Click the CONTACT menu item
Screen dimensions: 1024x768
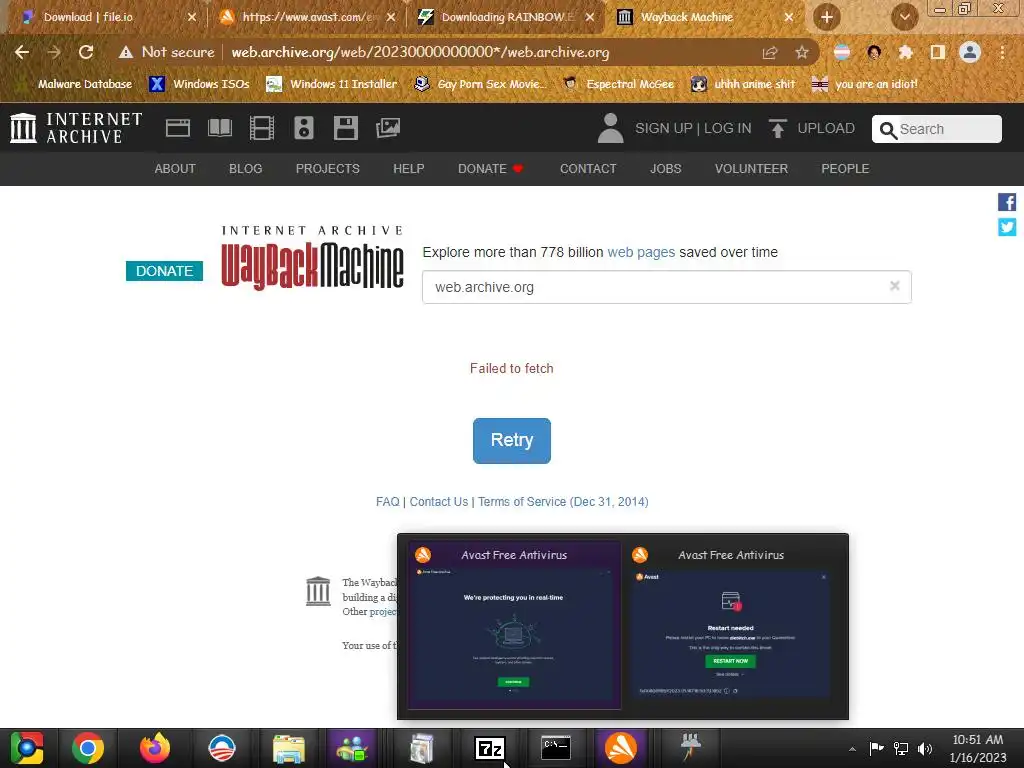(588, 168)
